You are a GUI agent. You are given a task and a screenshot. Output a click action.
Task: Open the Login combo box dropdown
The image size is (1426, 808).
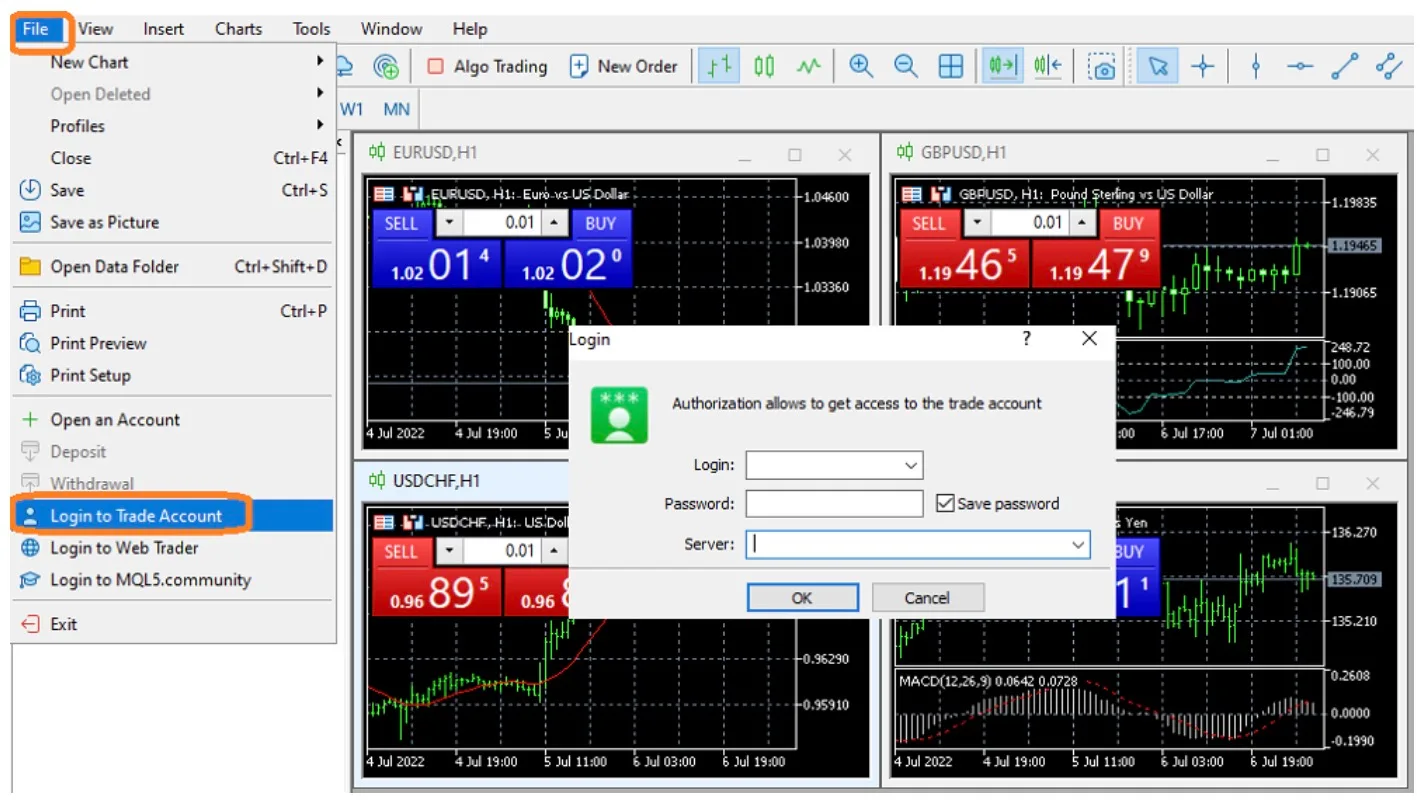point(910,465)
